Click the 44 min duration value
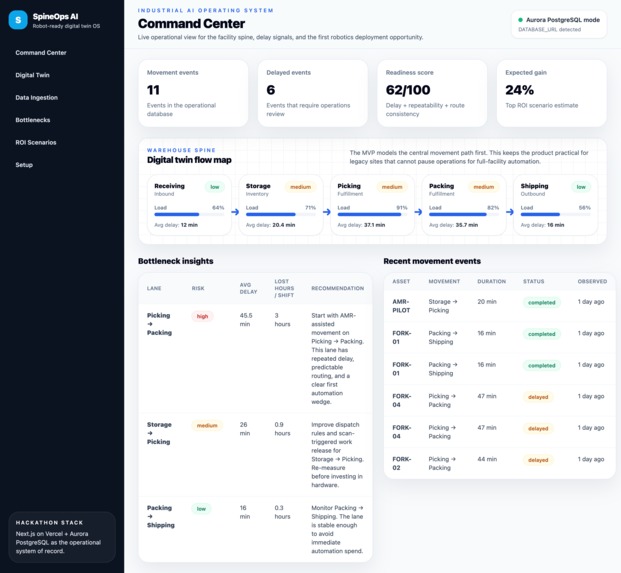 coord(487,459)
